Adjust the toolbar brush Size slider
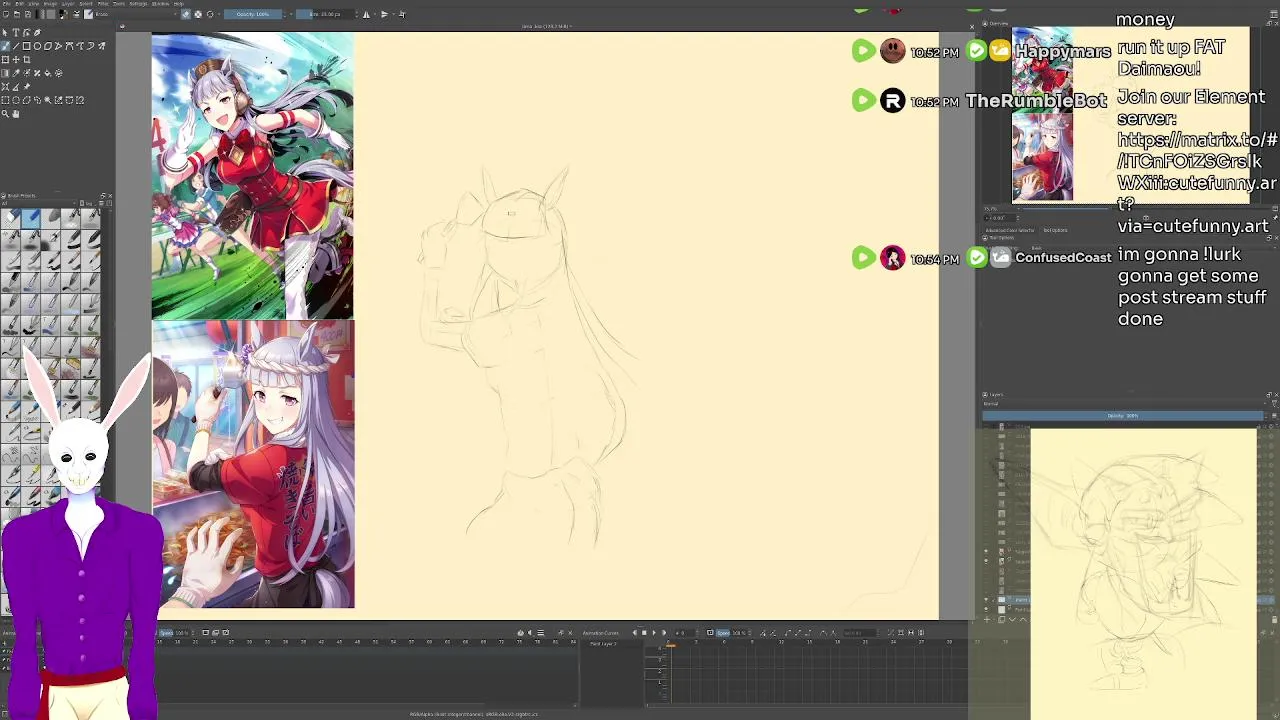Image resolution: width=1280 pixels, height=720 pixels. 325,14
